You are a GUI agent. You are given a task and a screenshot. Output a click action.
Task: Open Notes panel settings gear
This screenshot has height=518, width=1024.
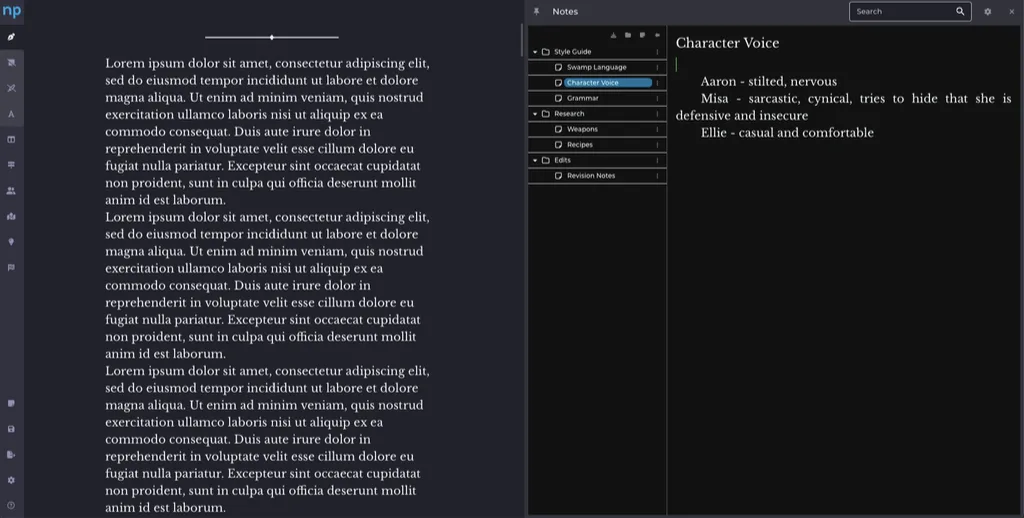point(987,12)
